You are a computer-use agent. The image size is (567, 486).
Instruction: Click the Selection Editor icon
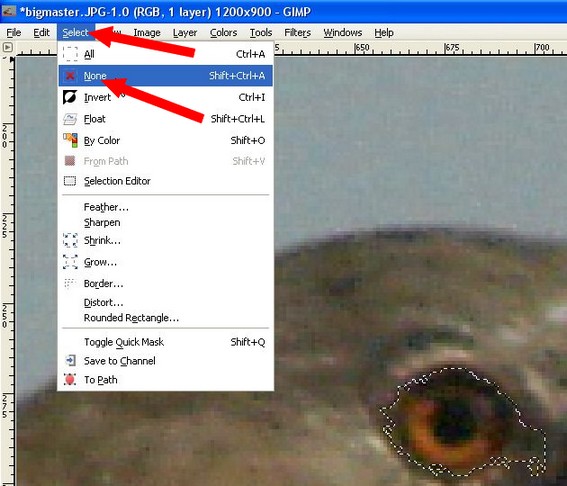pos(70,180)
